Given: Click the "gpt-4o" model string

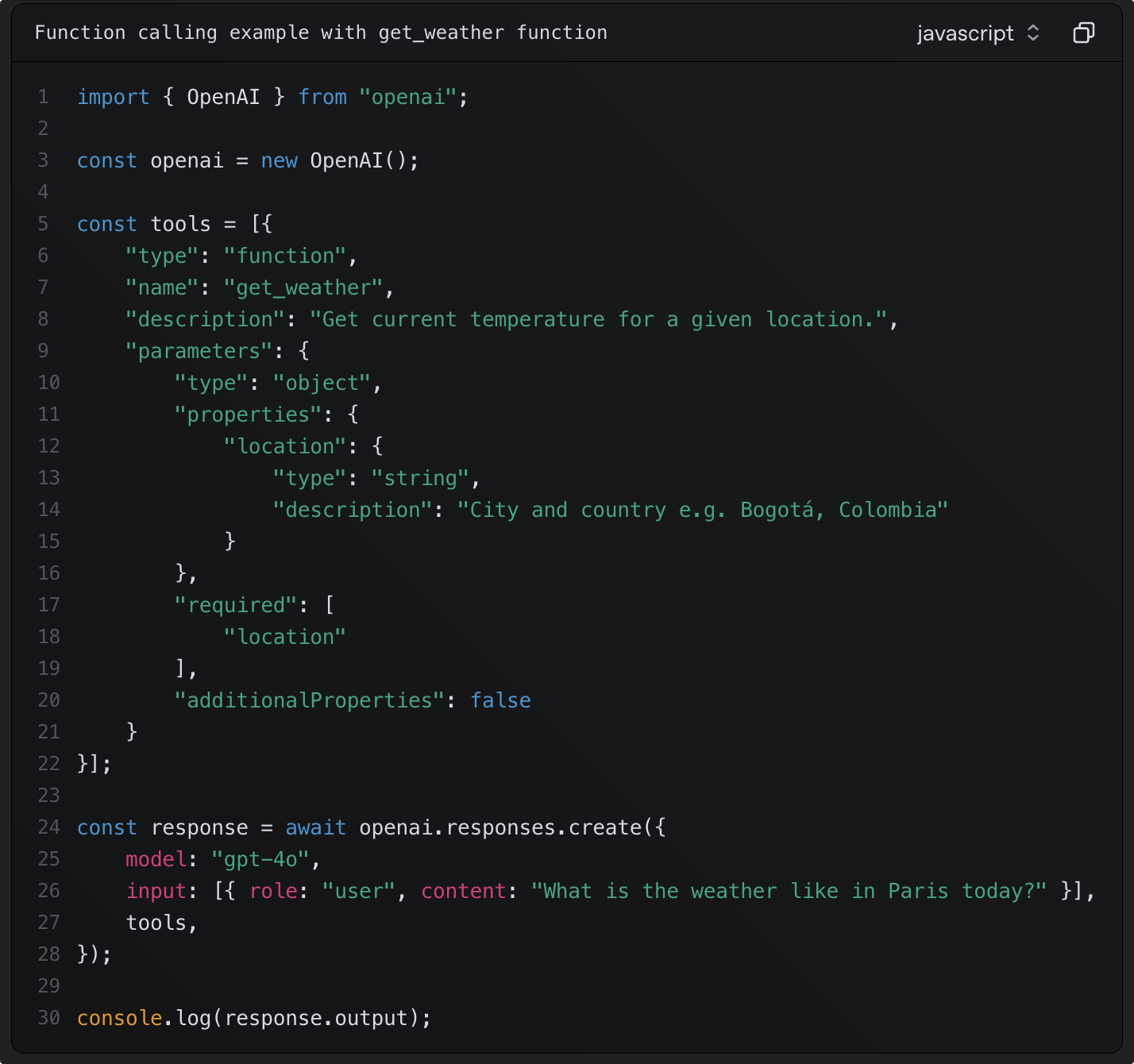Looking at the screenshot, I should pos(260,859).
